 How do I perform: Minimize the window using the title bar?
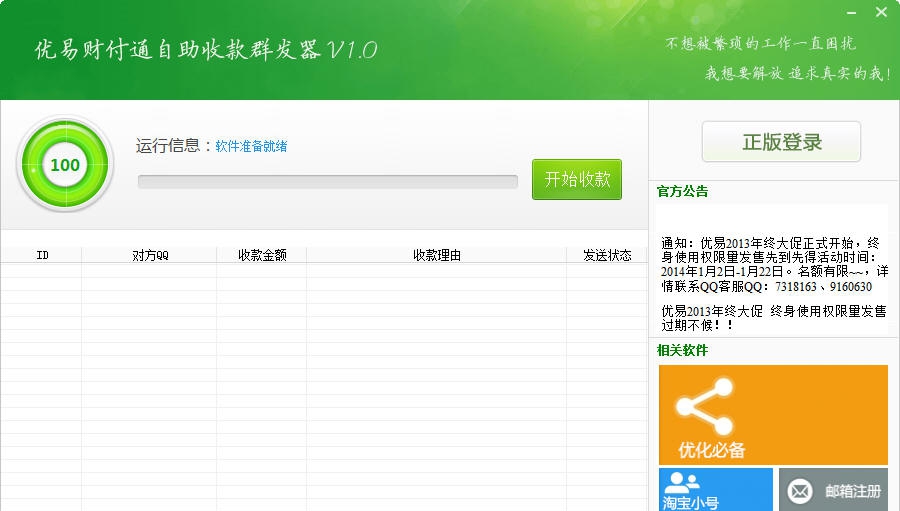850,12
